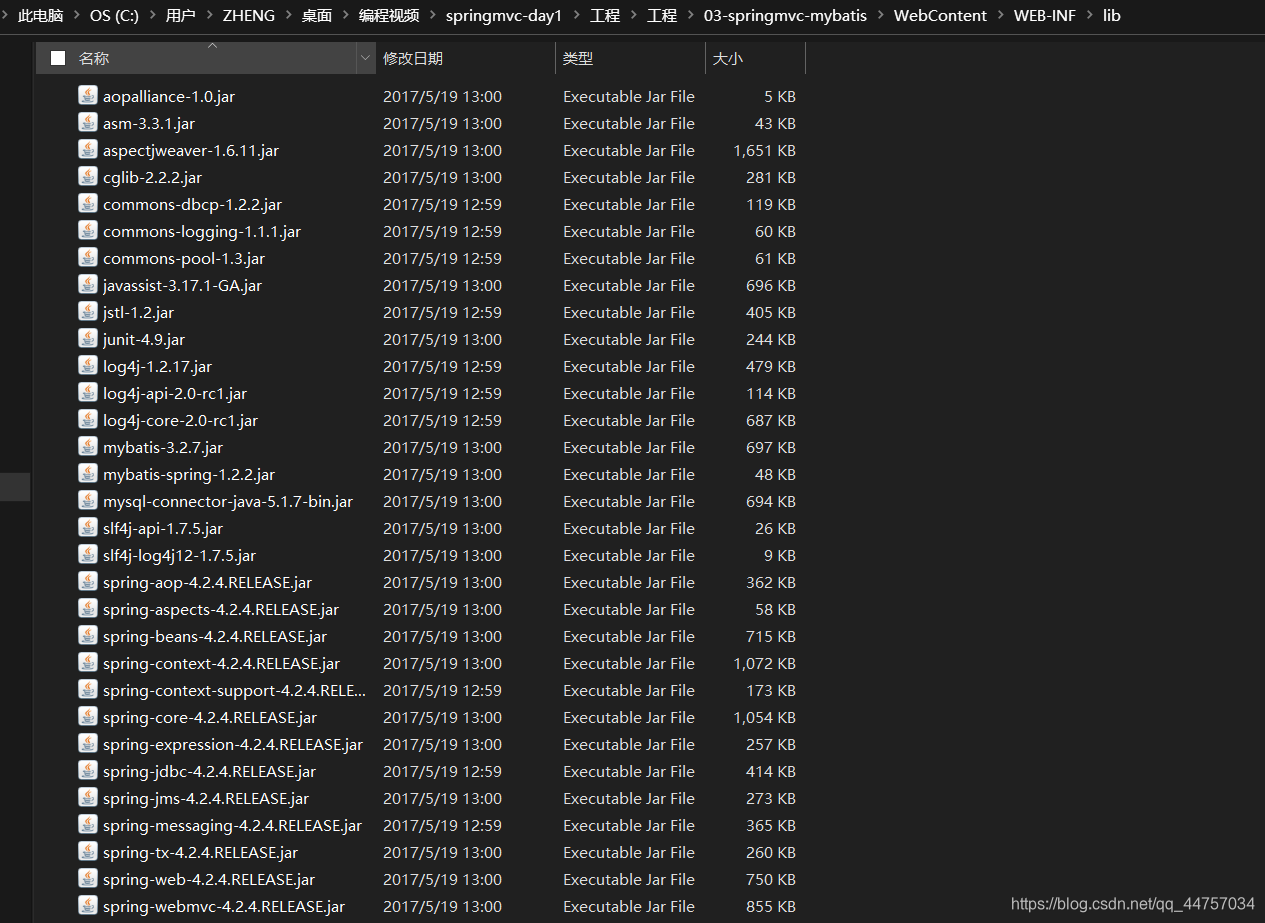This screenshot has height=923, width=1265.
Task: Click the spring-core-4.2.4.RELEASE.jar jar icon
Action: tap(88, 717)
